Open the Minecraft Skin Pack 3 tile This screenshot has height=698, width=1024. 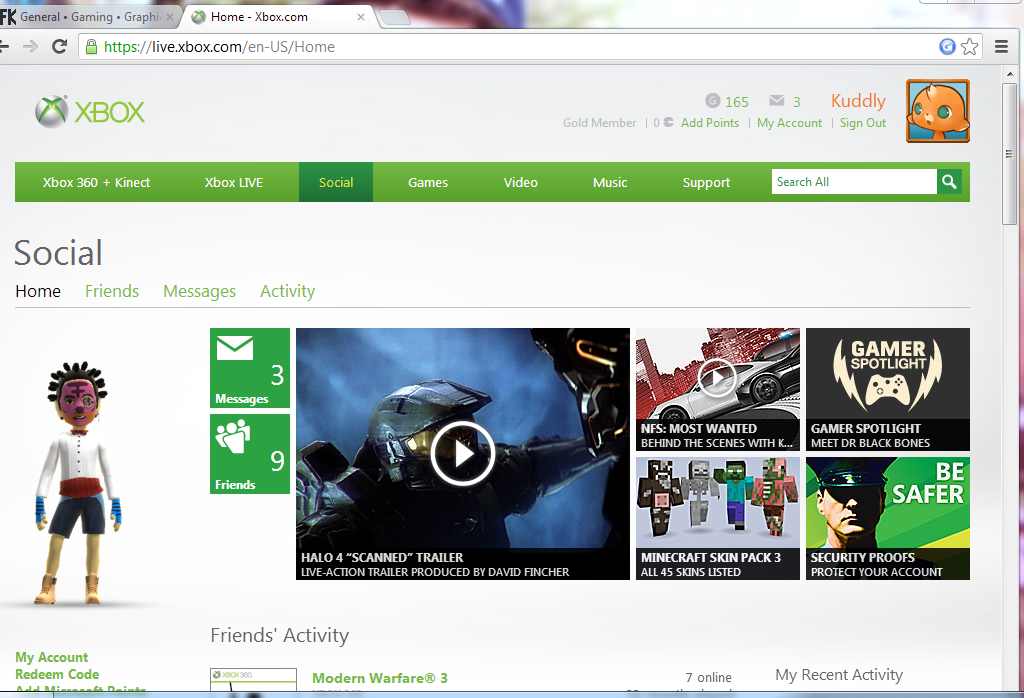point(718,518)
